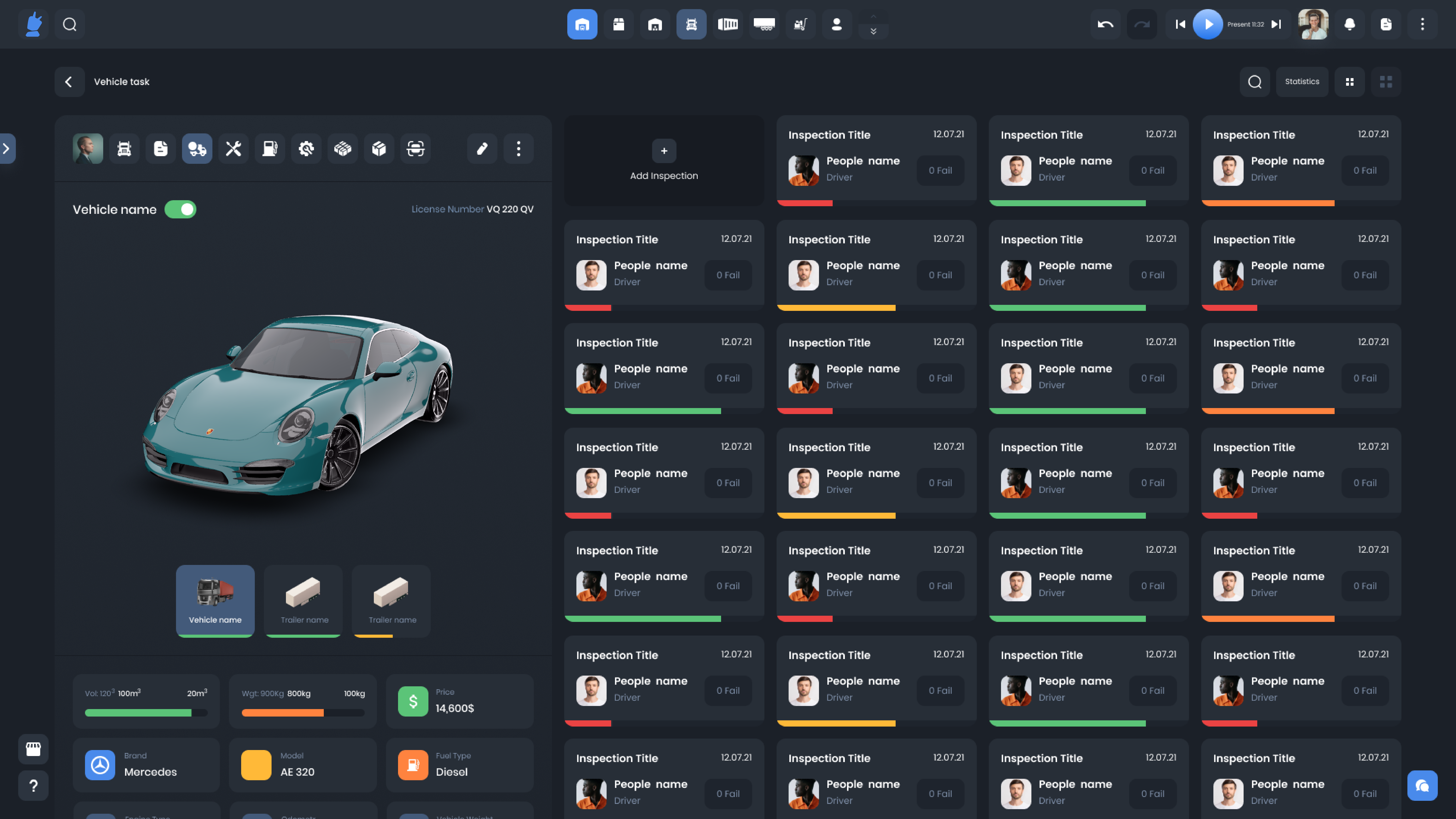Viewport: 1456px width, 819px height.
Task: Open documents tab in vehicle panel
Action: pyautogui.click(x=161, y=149)
